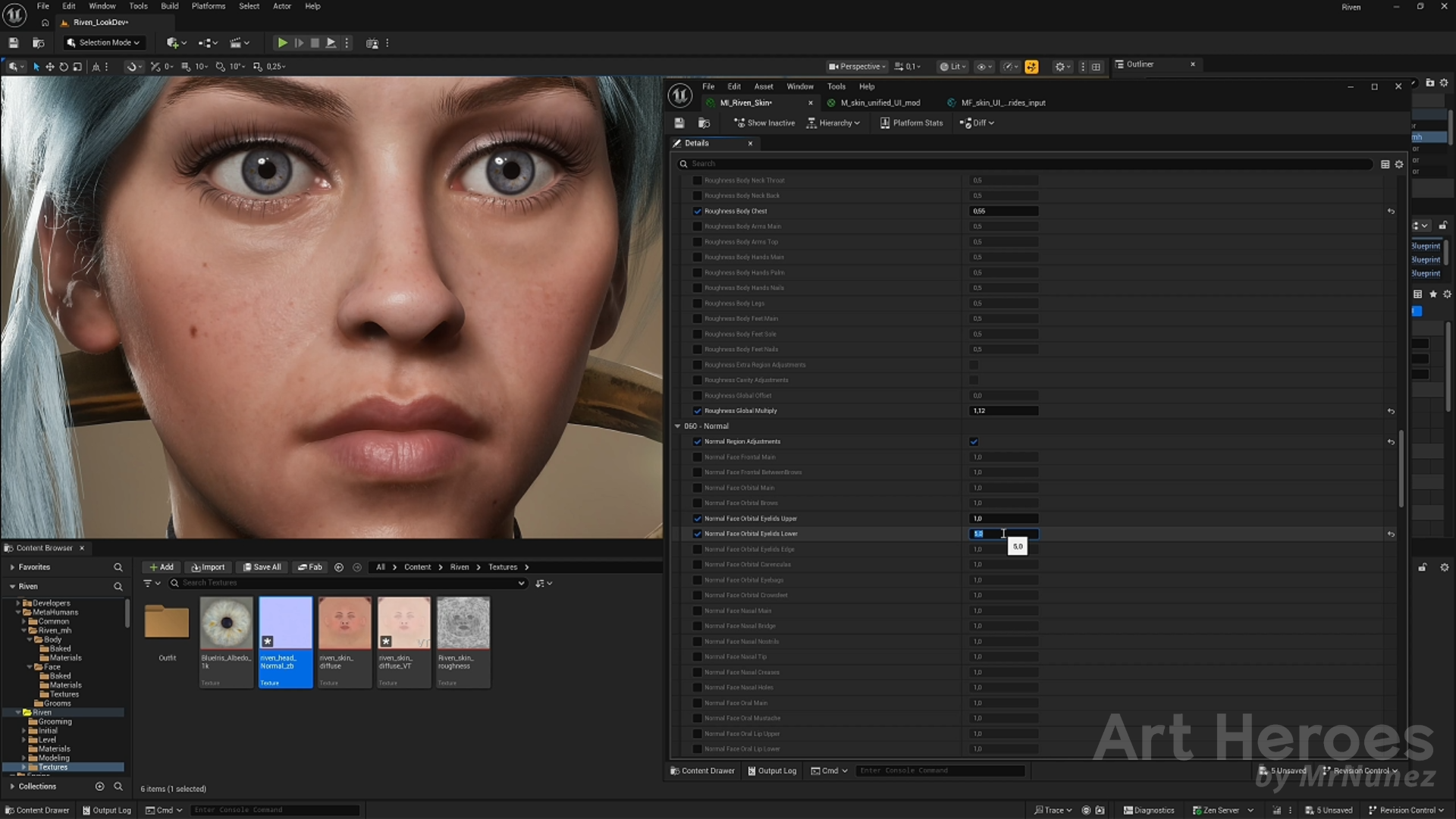
Task: Save material instance via toolbar disk icon
Action: (679, 123)
